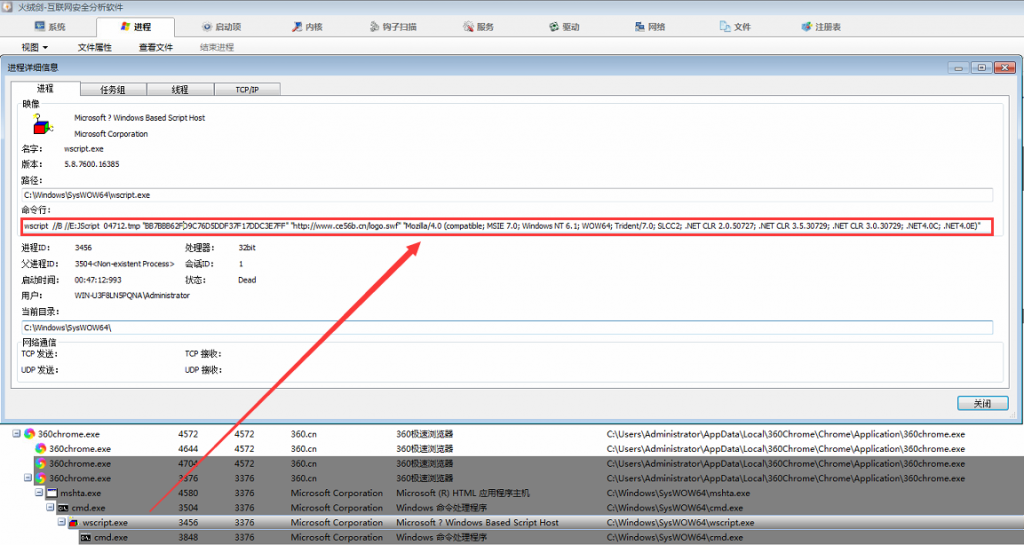Switch to the 线程 (Threads) tab
The image size is (1024, 545).
(180, 90)
